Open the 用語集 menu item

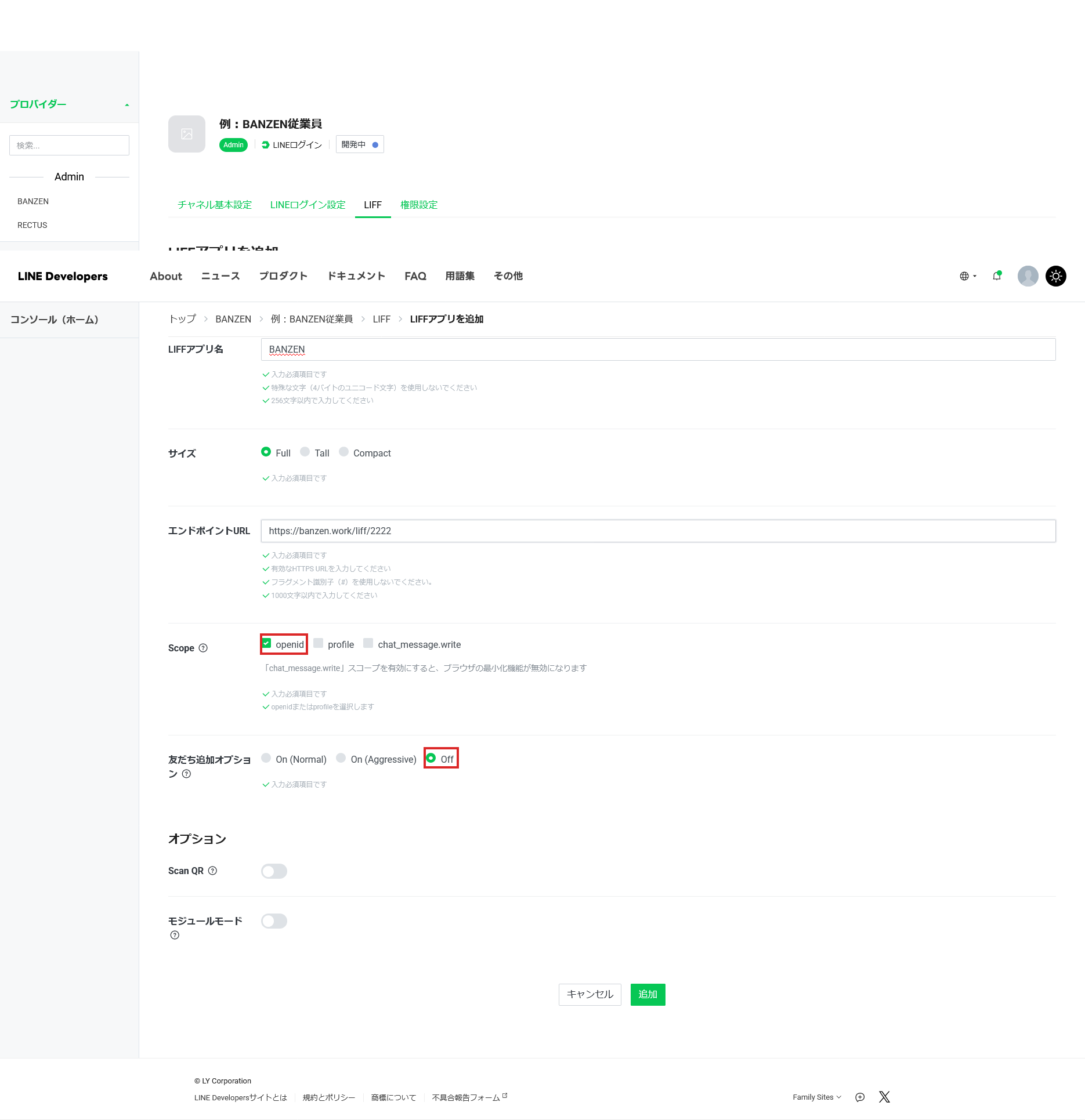[460, 276]
